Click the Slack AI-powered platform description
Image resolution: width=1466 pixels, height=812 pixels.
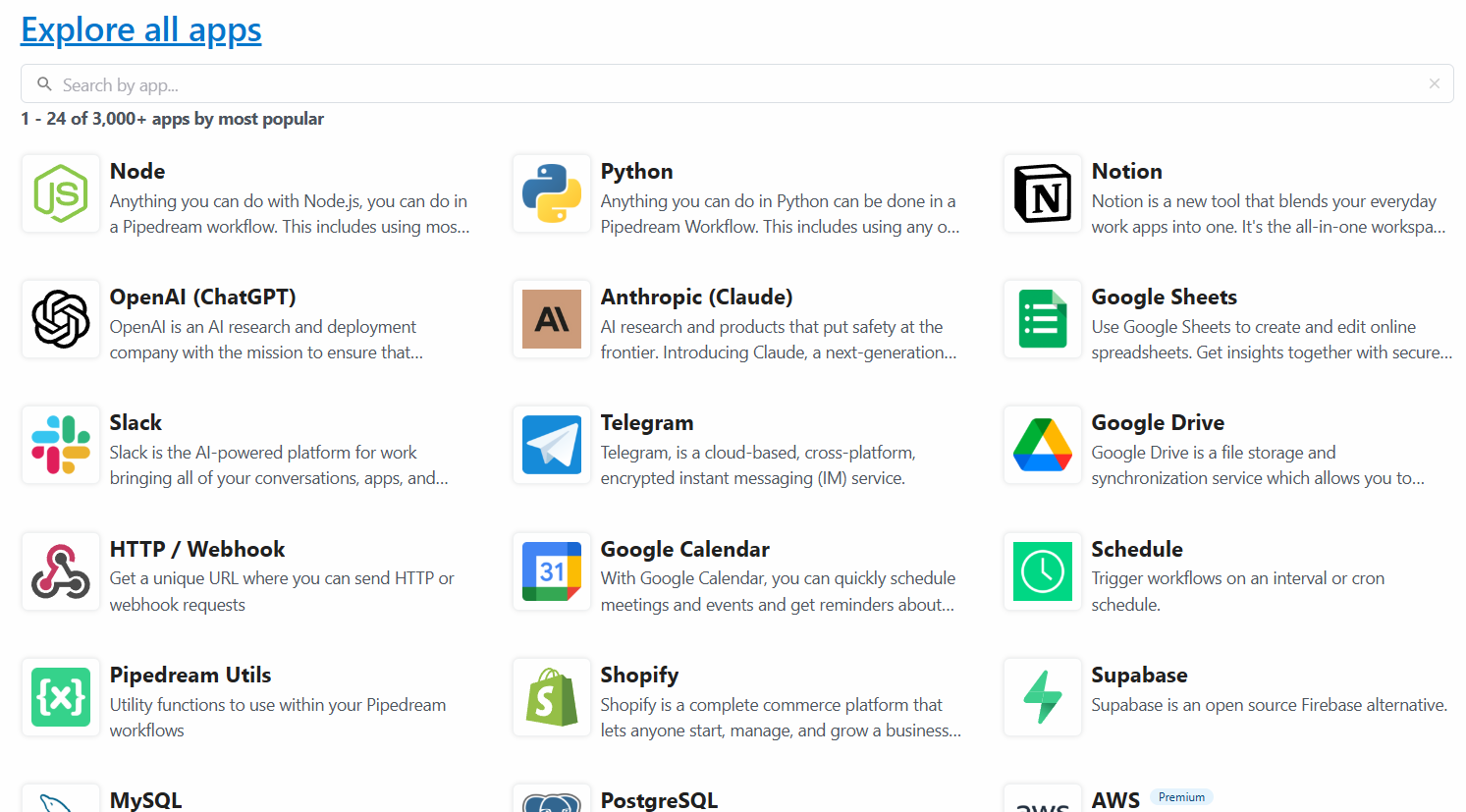279,465
